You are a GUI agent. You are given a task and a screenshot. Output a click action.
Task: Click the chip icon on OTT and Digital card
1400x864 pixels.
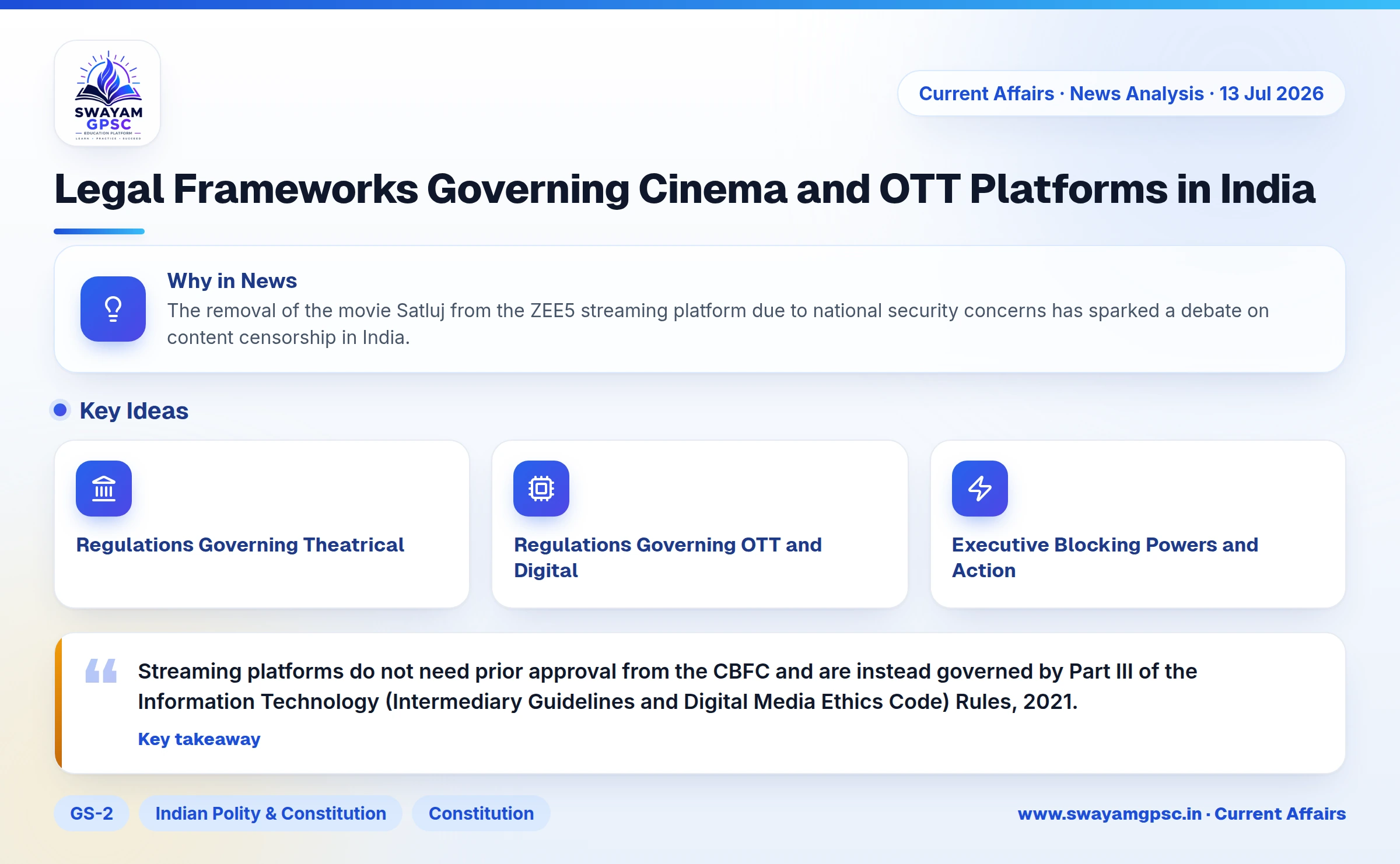[541, 489]
